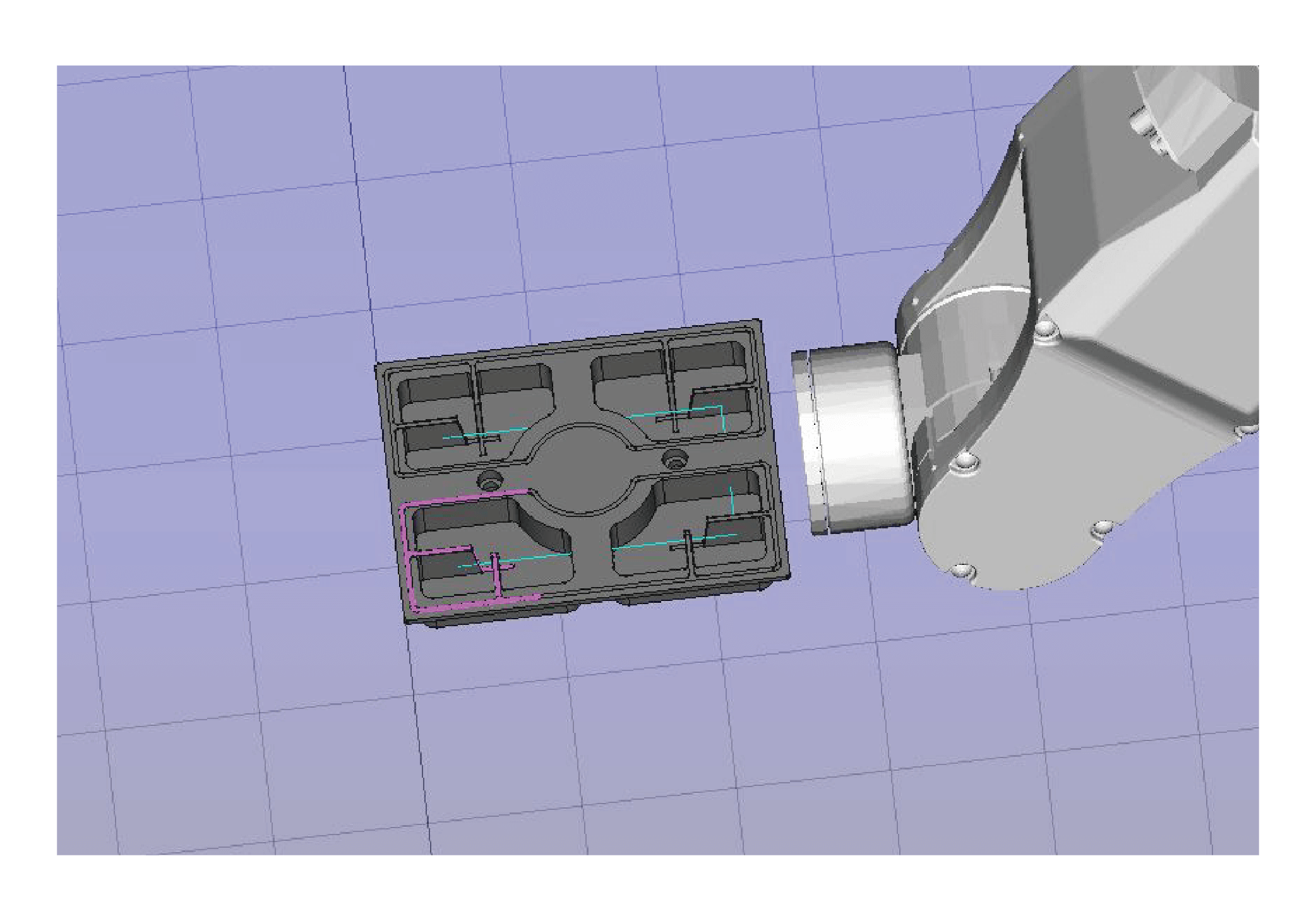Click the left countersunk hole on the workpiece
Viewport: 1316px width, 921px height.
point(489,481)
